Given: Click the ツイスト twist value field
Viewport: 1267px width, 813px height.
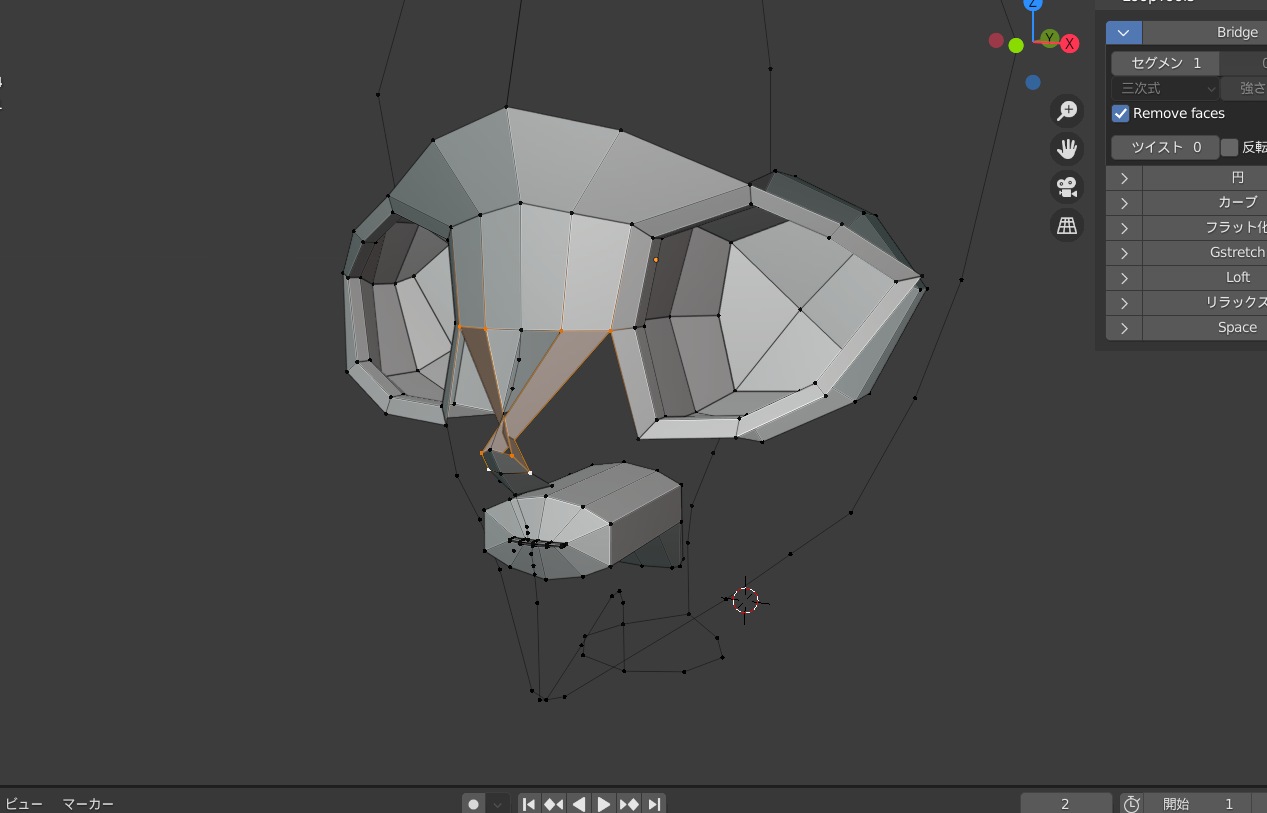Looking at the screenshot, I should (1165, 148).
